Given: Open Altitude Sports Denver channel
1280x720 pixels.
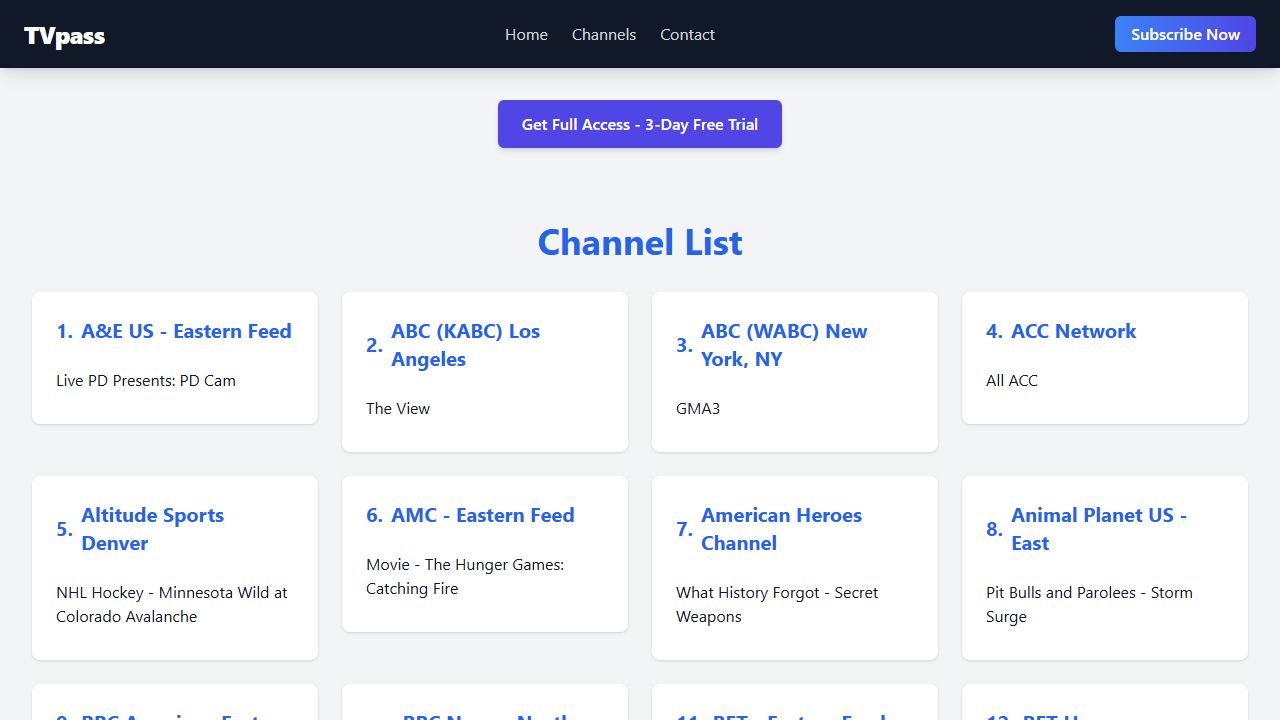Looking at the screenshot, I should [152, 529].
